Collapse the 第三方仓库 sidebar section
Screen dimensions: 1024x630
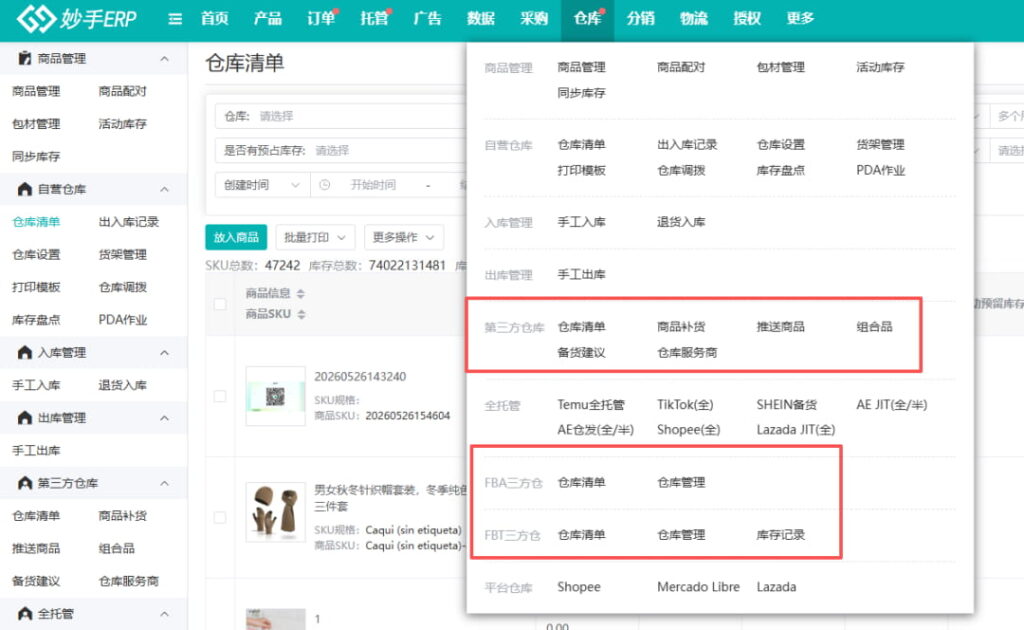pos(165,483)
